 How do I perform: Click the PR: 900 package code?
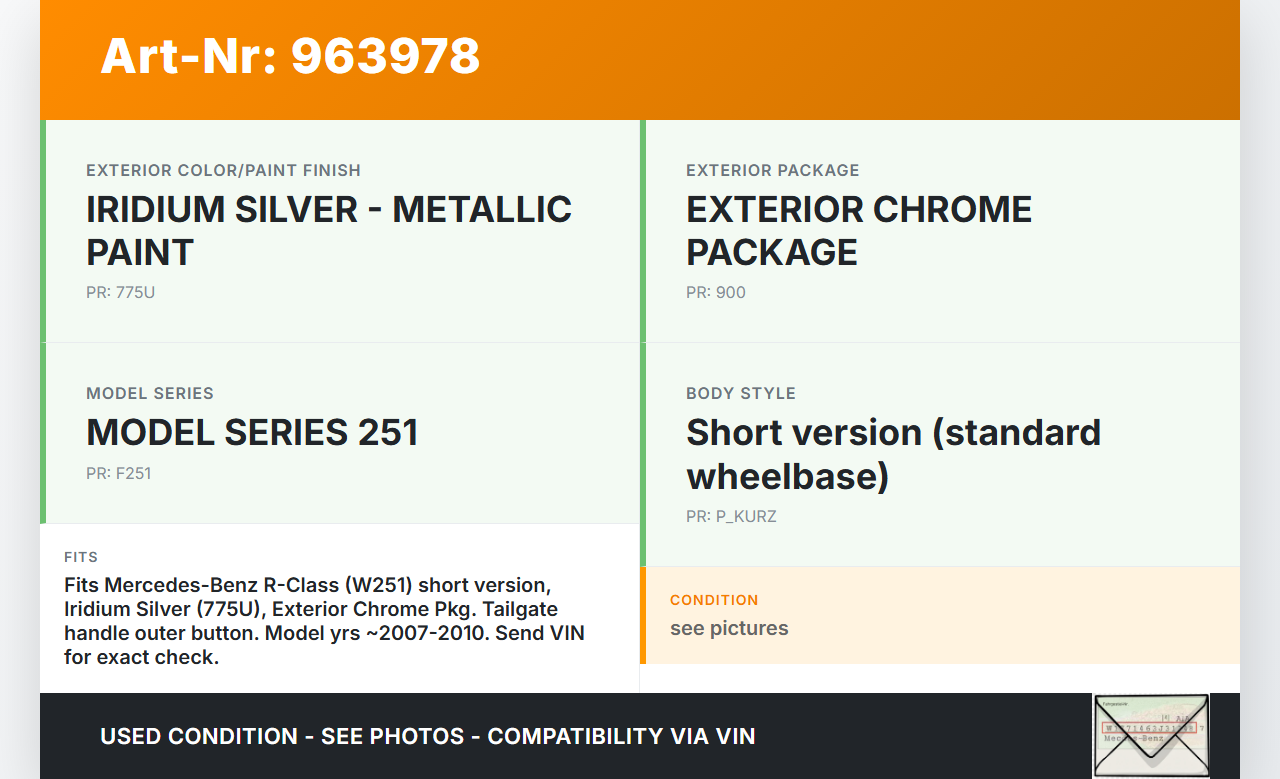(x=715, y=293)
